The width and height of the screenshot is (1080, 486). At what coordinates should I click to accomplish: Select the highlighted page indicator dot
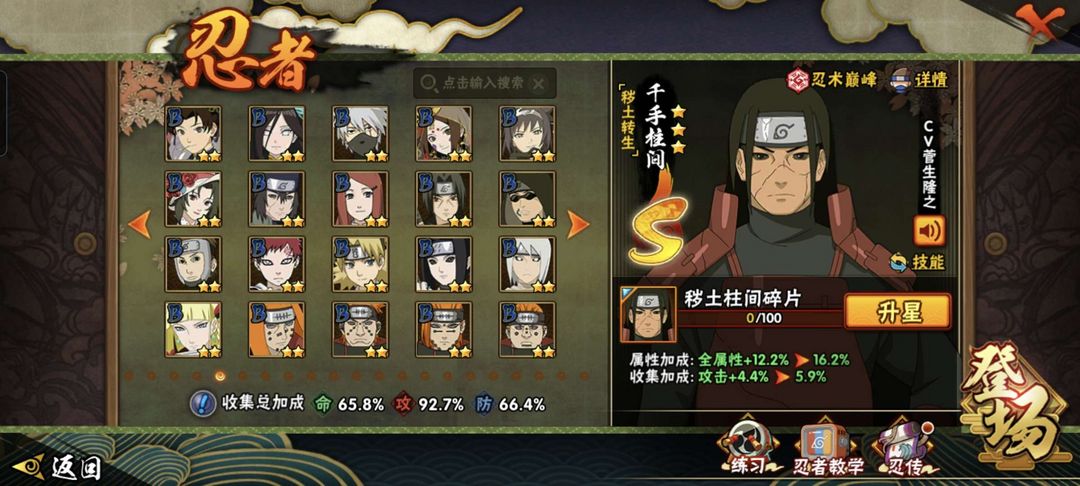(x=220, y=376)
